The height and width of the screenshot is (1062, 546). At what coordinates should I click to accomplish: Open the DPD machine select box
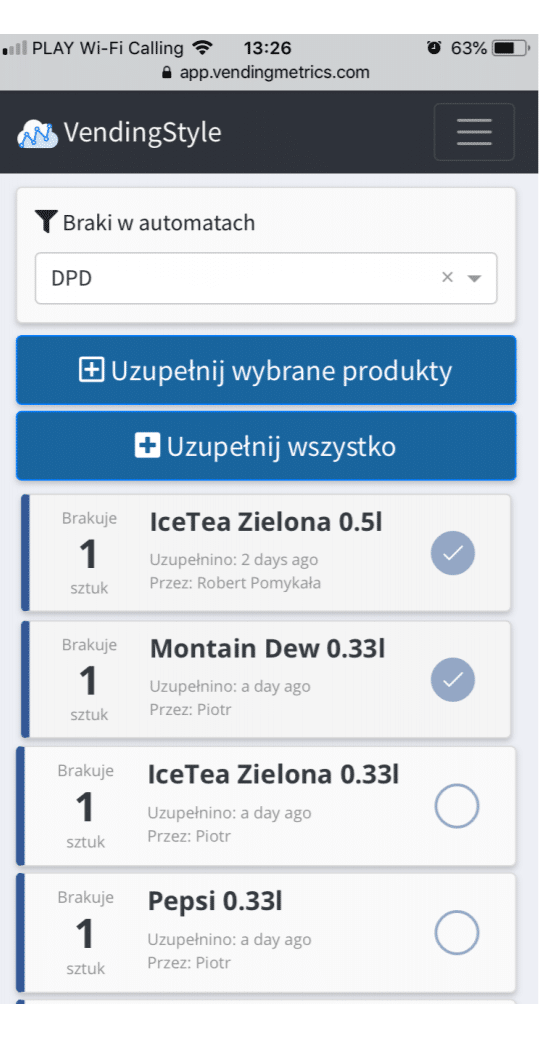(x=266, y=278)
